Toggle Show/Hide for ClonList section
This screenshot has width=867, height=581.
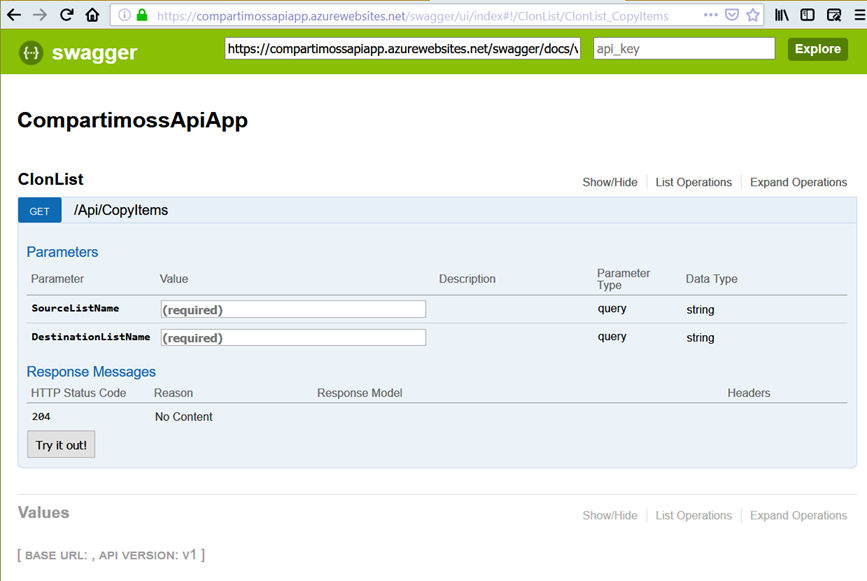(x=609, y=182)
